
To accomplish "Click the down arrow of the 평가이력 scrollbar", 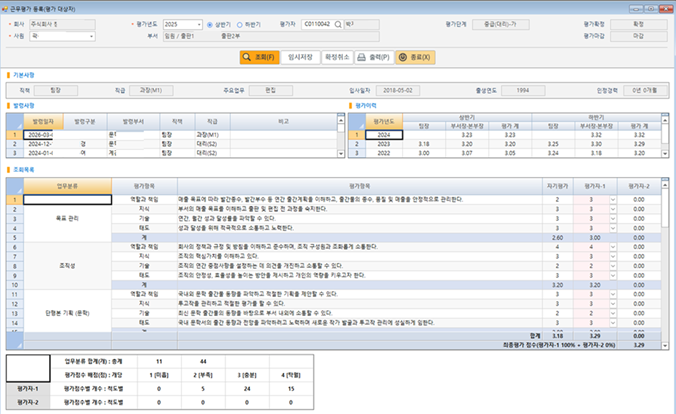I will click(x=665, y=154).
